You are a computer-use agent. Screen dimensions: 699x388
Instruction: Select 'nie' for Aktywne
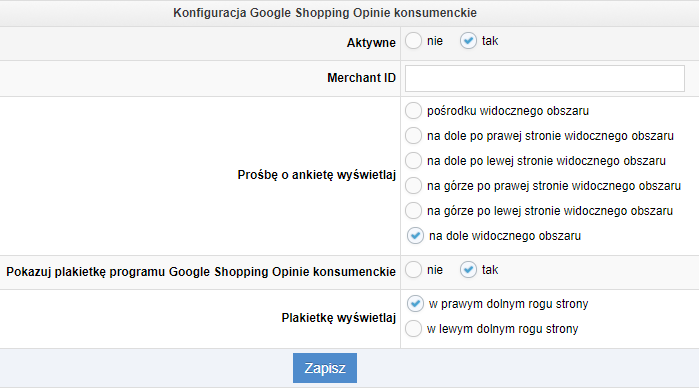click(413, 41)
